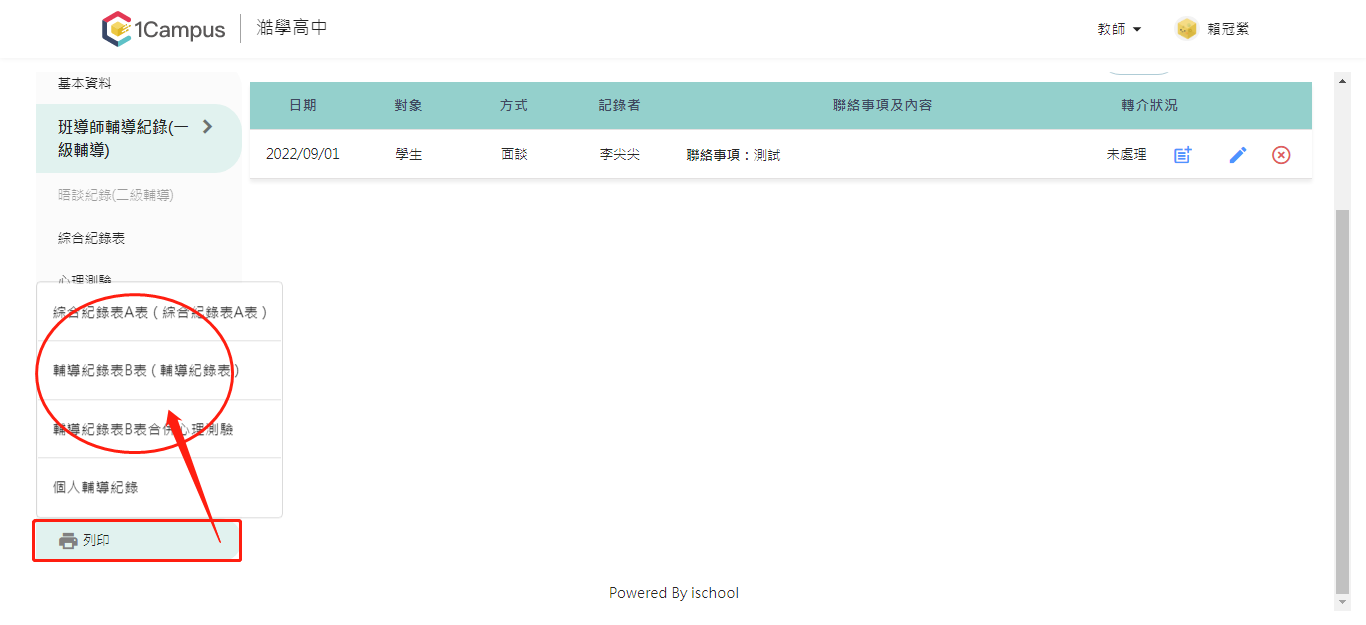Click the 賴冠縈 user name

click(x=1228, y=29)
